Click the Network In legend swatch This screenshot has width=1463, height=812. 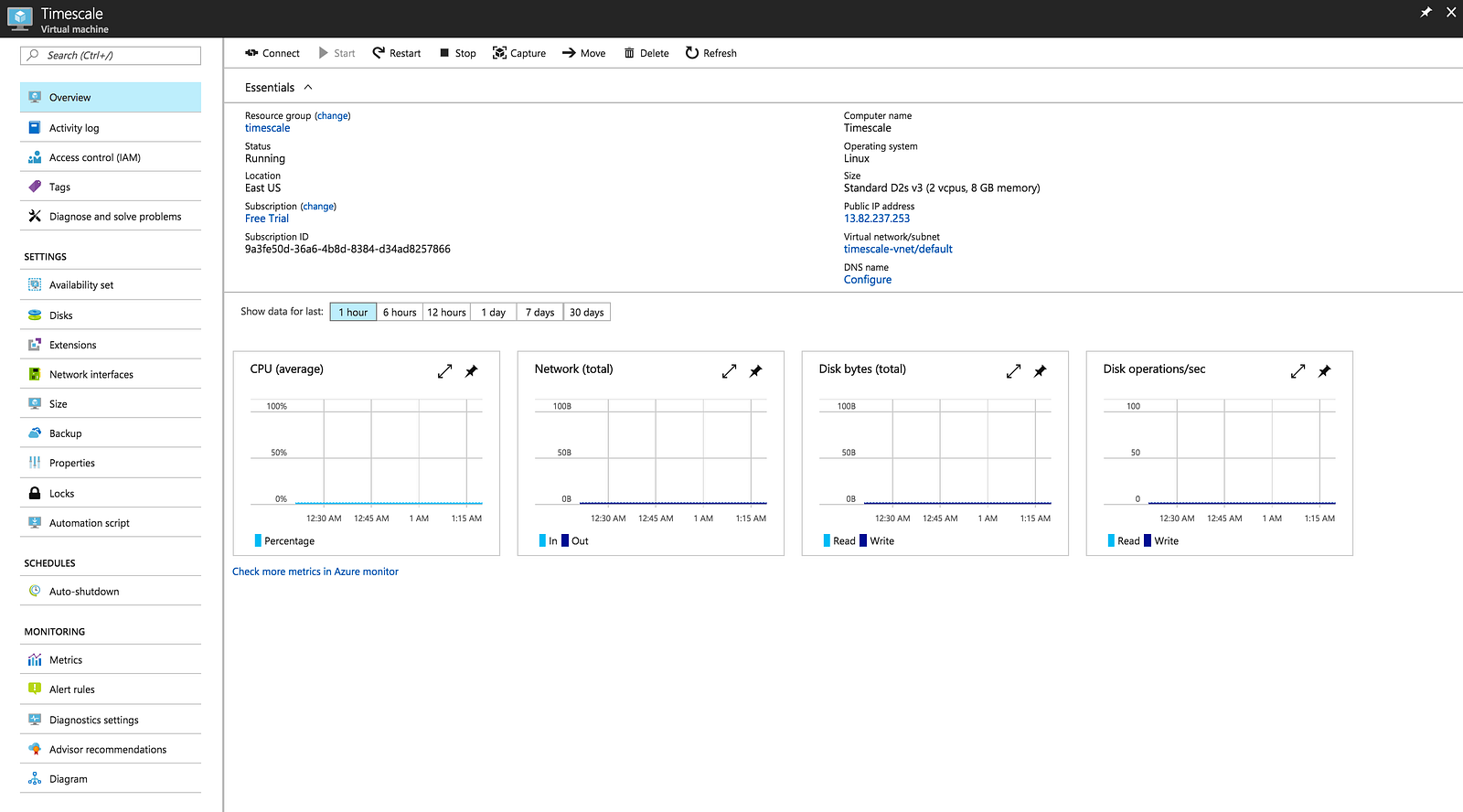point(542,540)
